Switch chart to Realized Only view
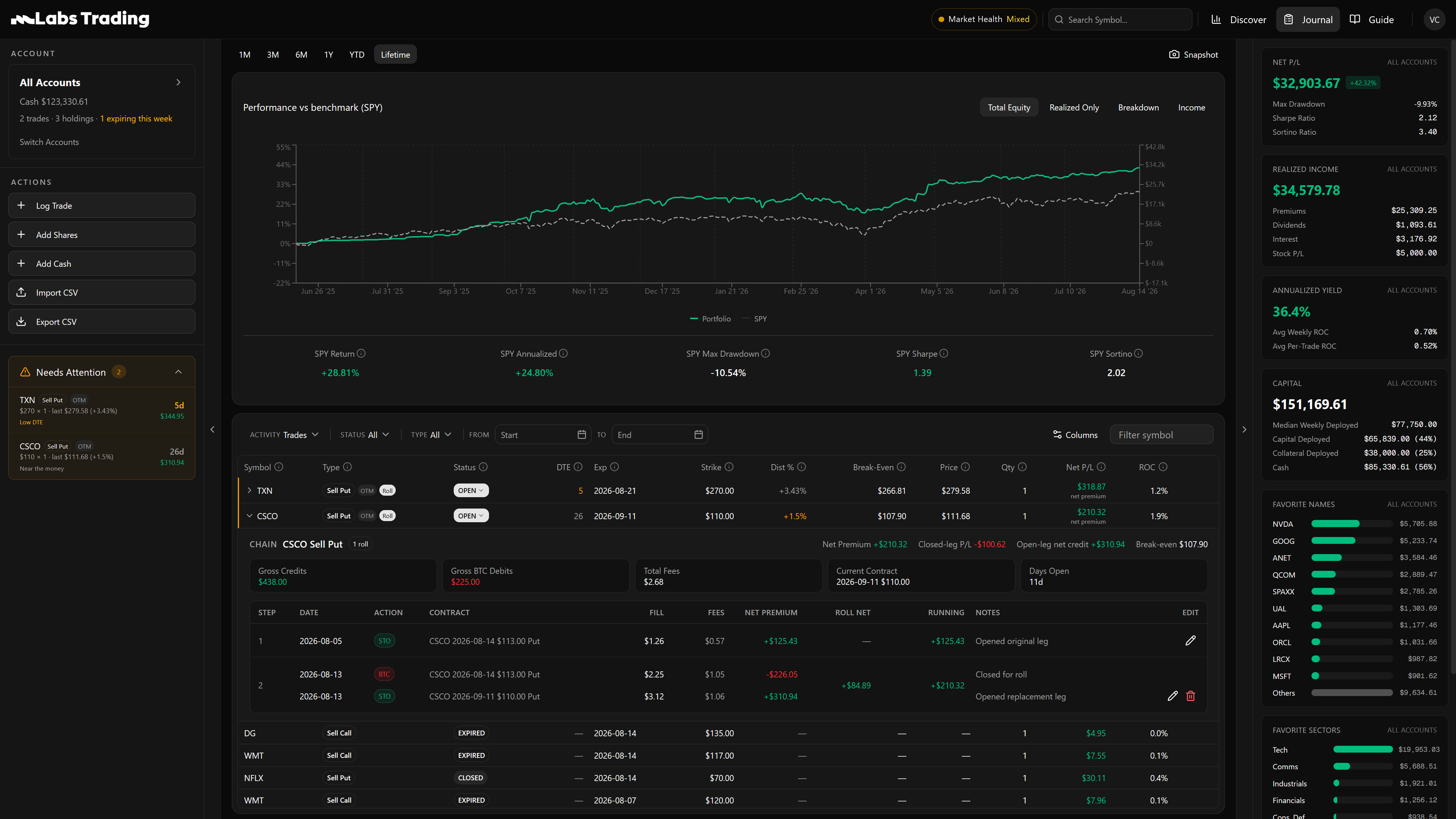This screenshot has height=819, width=1456. tap(1074, 107)
